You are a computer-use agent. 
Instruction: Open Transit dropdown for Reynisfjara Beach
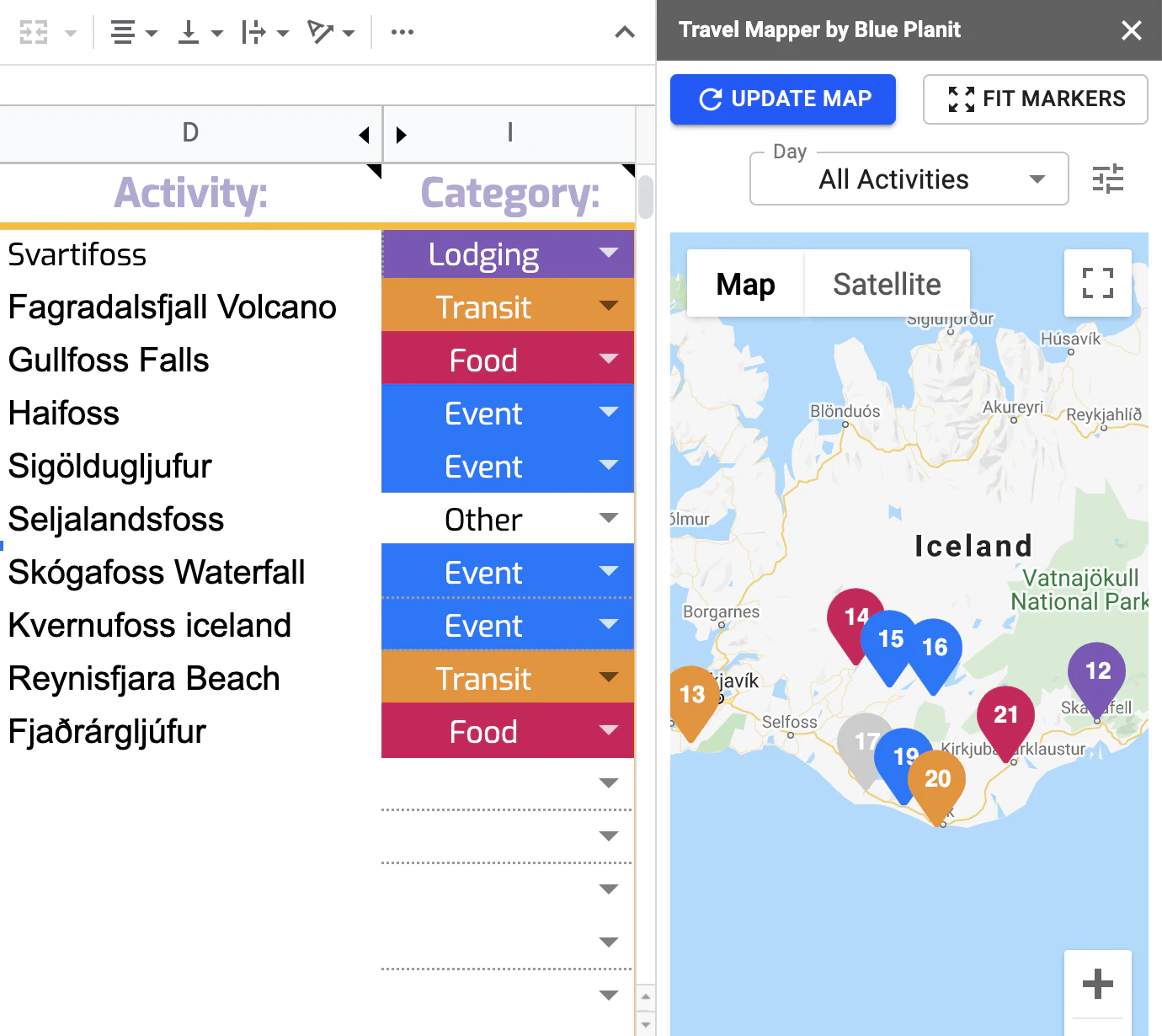coord(609,677)
